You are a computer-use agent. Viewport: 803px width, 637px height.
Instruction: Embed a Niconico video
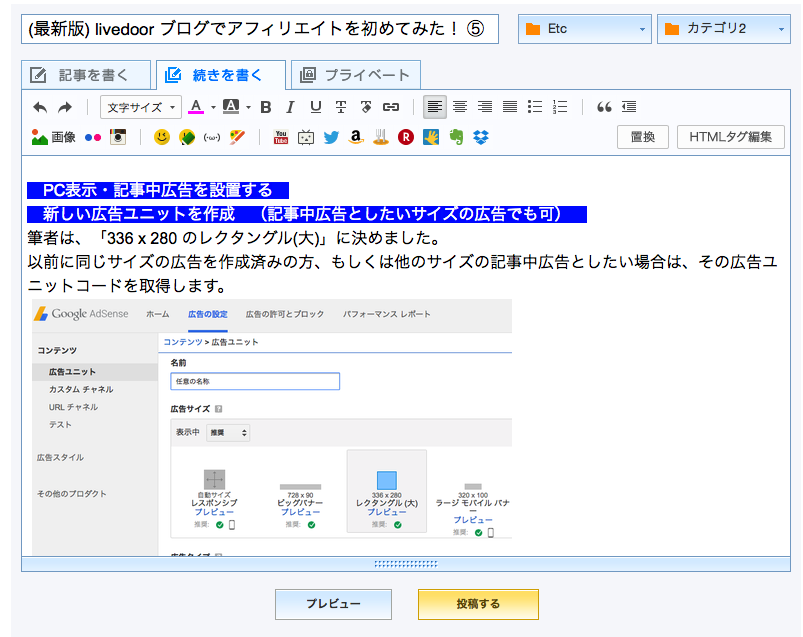(x=306, y=137)
